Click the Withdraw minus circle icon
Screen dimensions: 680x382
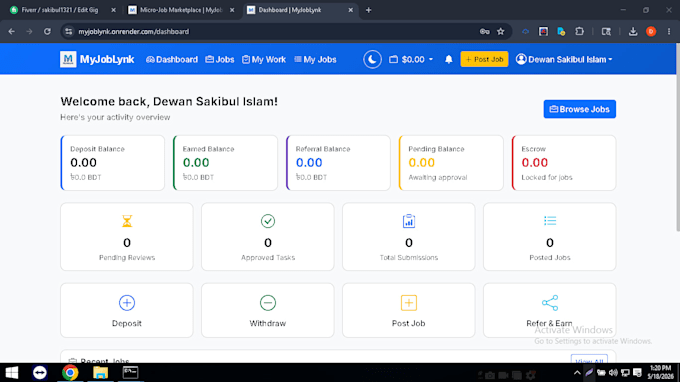268,303
